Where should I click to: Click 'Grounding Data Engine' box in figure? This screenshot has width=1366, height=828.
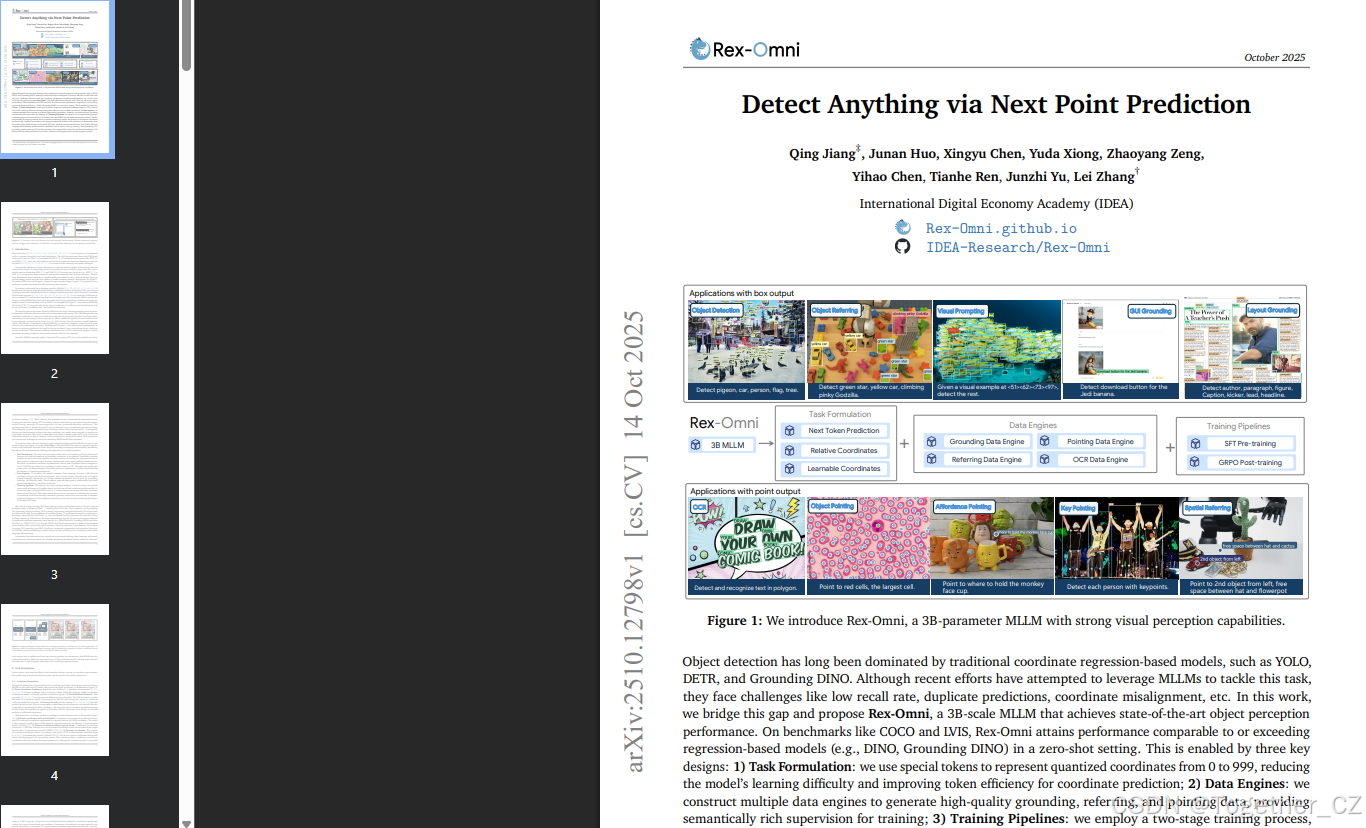coord(976,441)
